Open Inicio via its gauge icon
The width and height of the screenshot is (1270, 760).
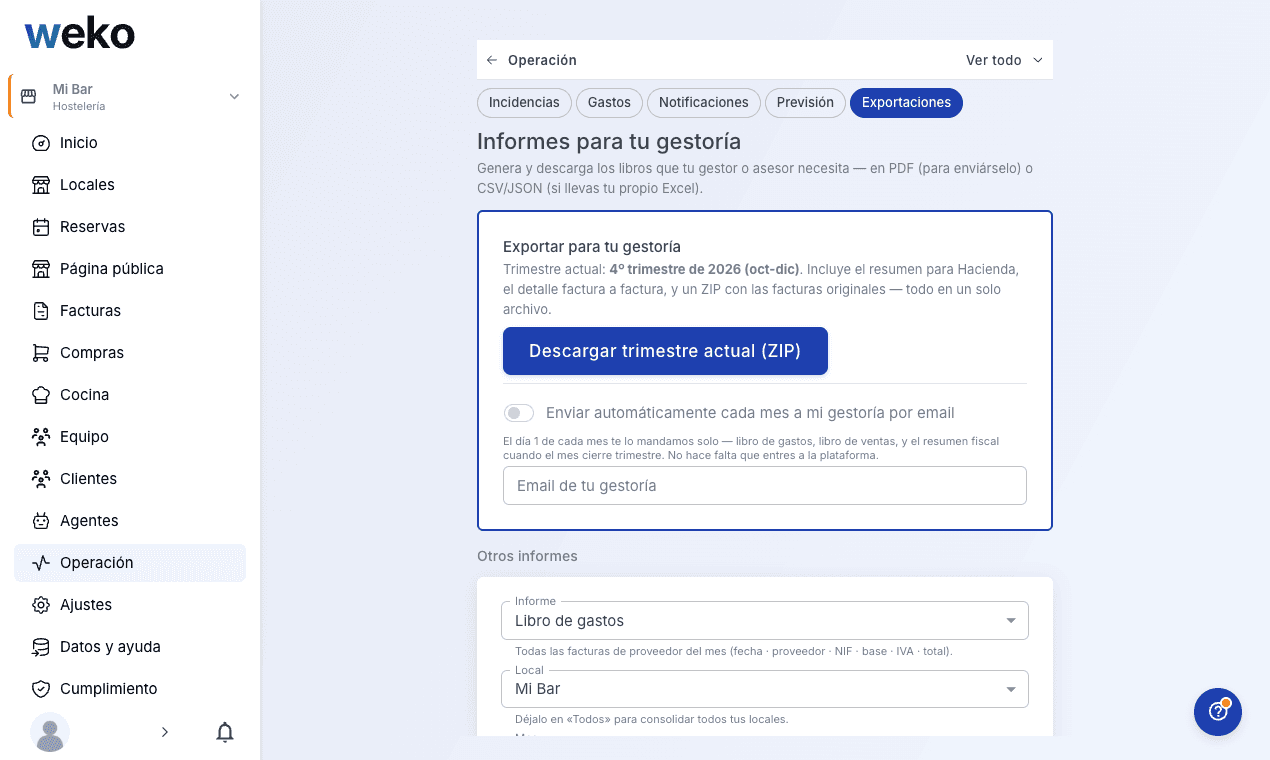click(41, 143)
